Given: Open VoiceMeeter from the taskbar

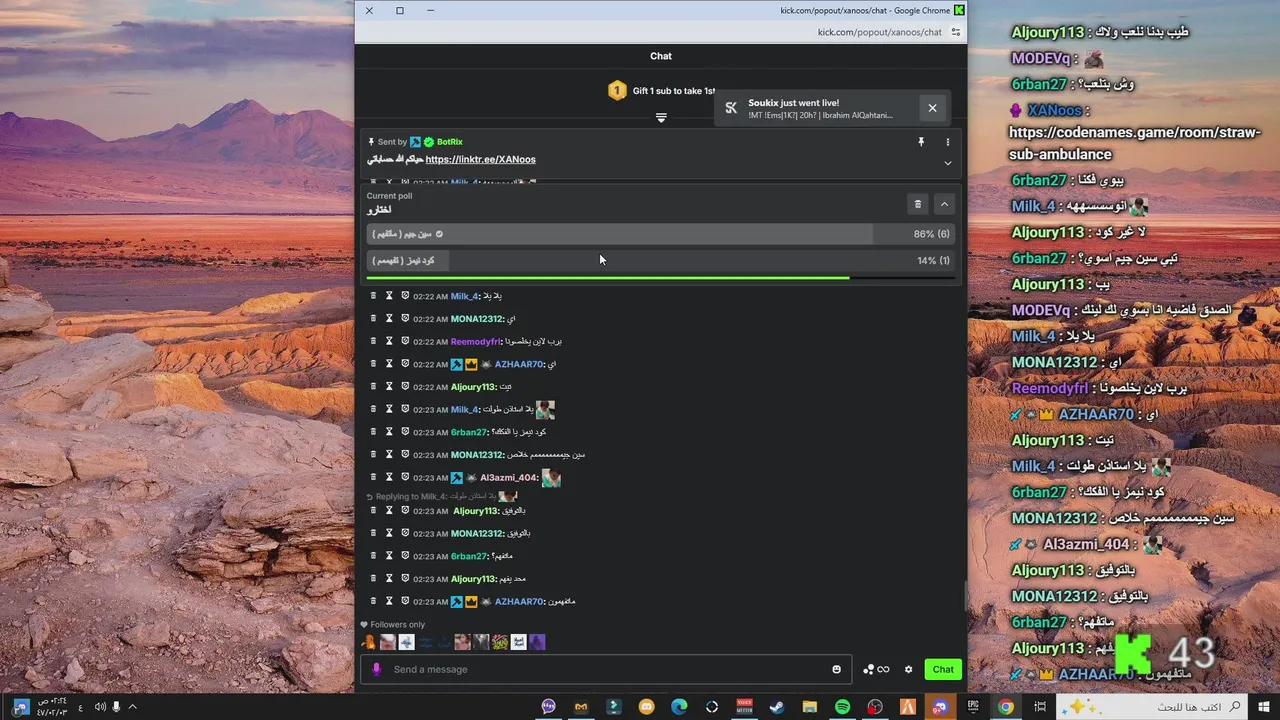Looking at the screenshot, I should coord(744,707).
